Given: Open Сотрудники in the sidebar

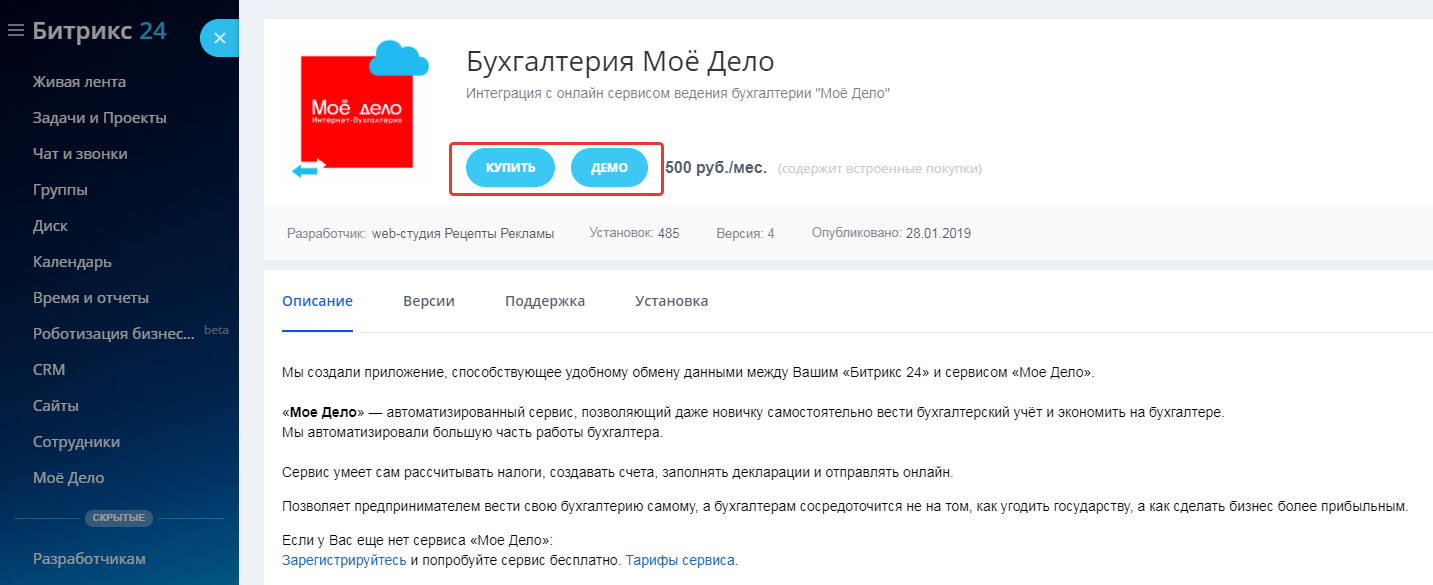Looking at the screenshot, I should click(76, 442).
